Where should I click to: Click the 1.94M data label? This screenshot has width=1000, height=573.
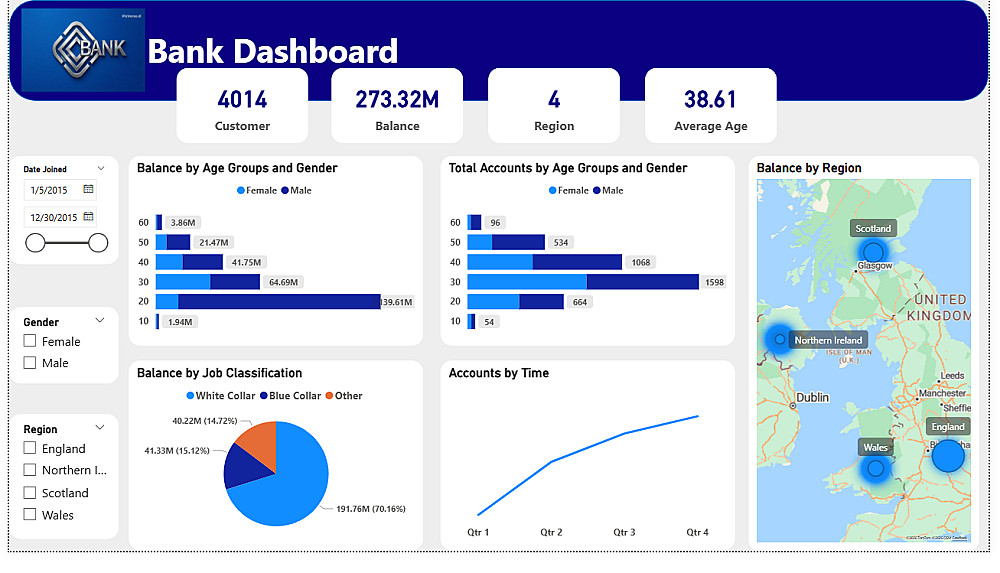[180, 322]
